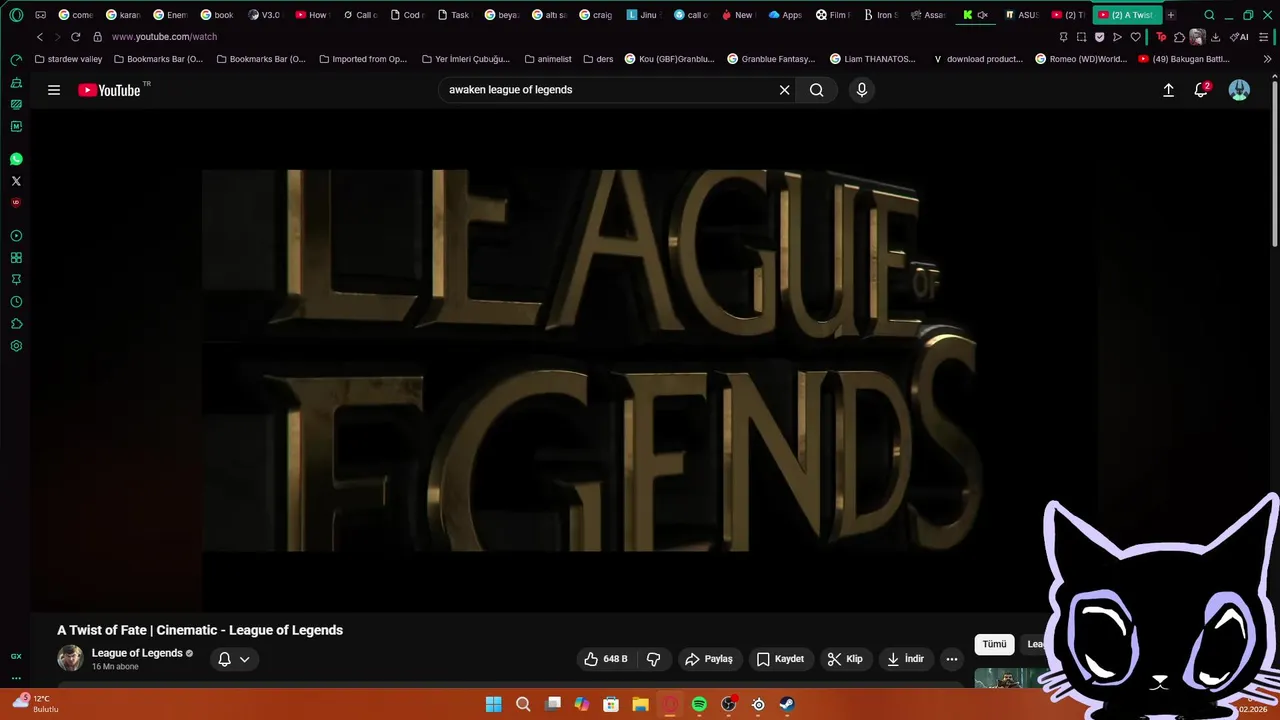Open the YouTube account avatar menu

(1239, 90)
